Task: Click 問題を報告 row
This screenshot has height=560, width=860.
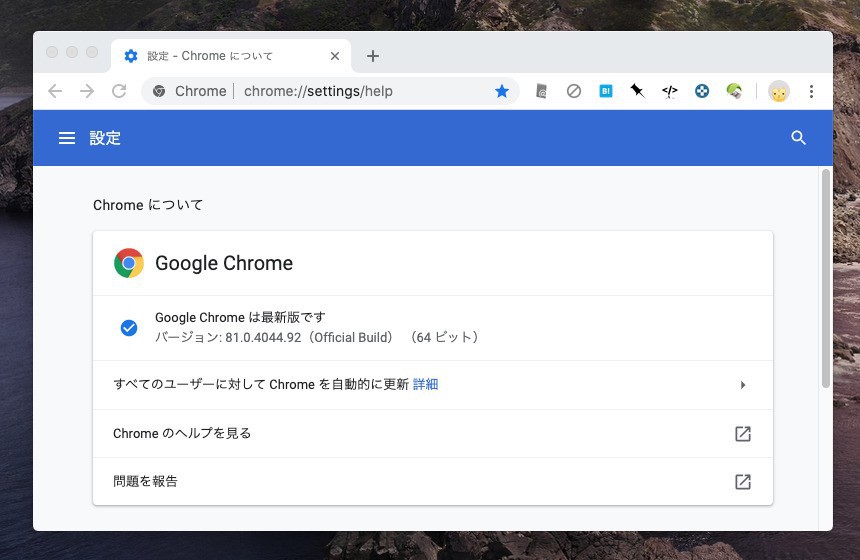Action: (x=432, y=481)
